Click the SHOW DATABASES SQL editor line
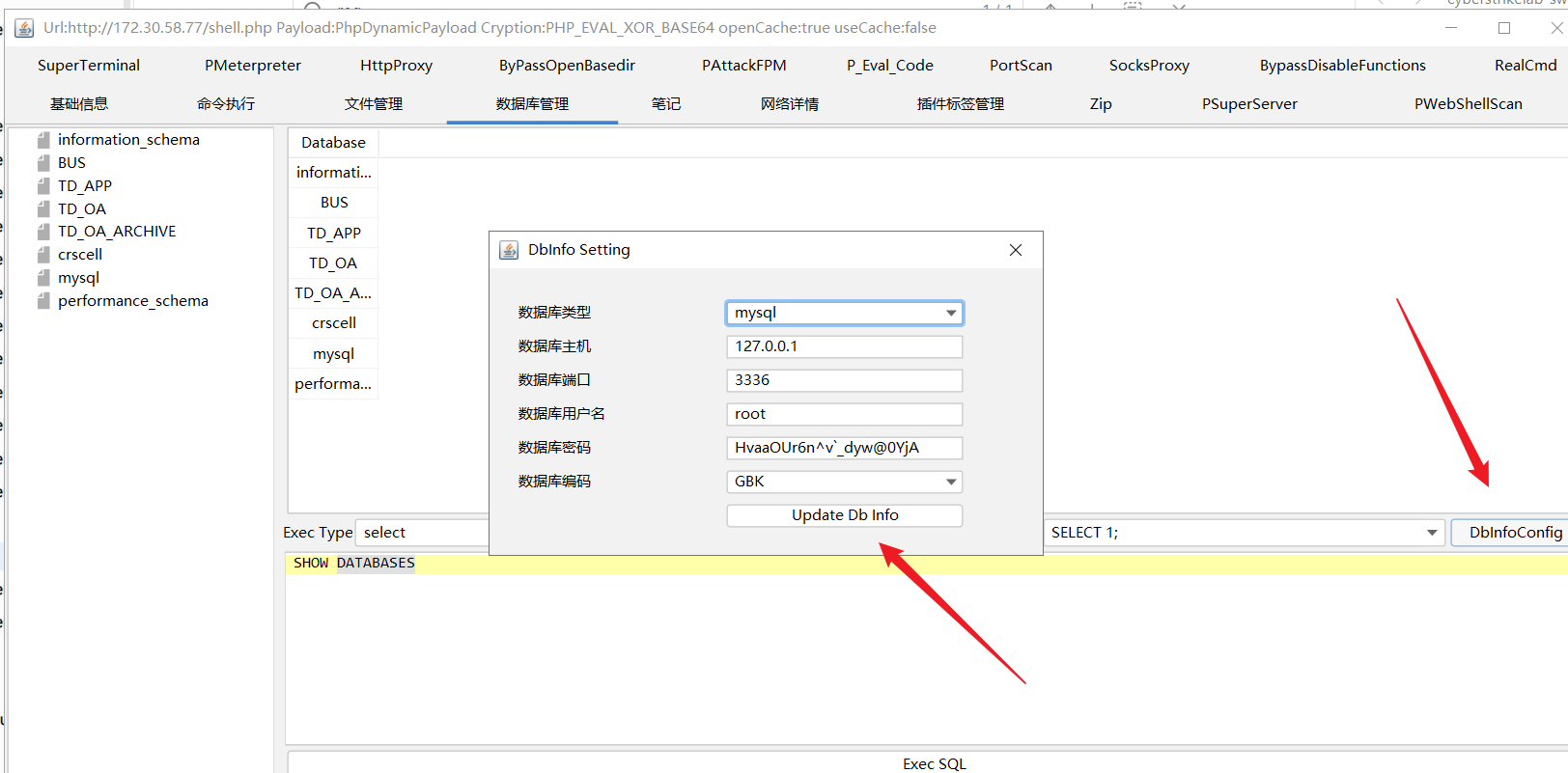1568x773 pixels. pyautogui.click(x=927, y=564)
